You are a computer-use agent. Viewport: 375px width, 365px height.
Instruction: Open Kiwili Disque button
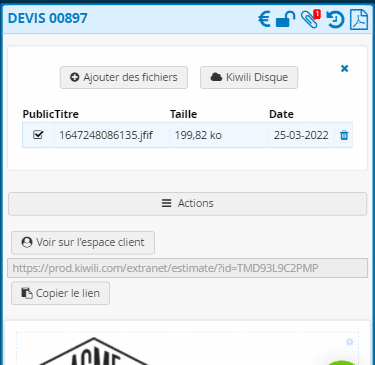[249, 77]
